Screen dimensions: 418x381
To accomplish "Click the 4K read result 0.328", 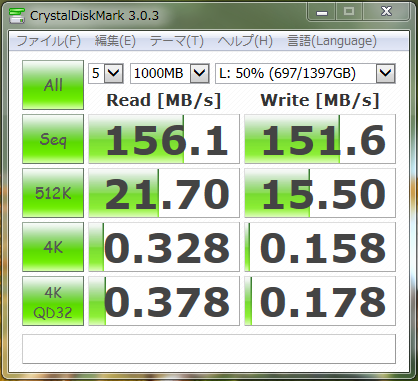I will (x=164, y=247).
